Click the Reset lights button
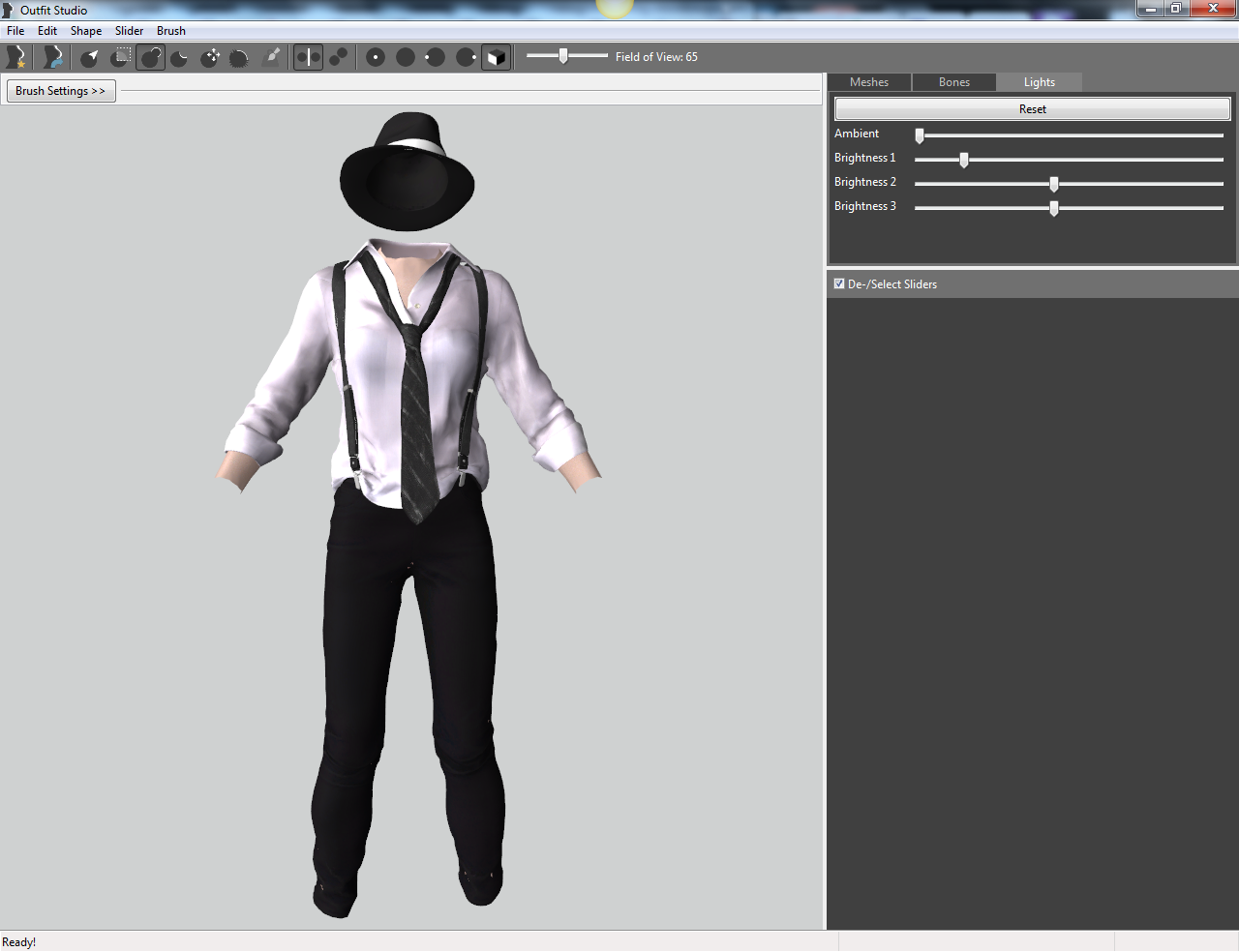This screenshot has height=952, width=1239. click(x=1033, y=109)
